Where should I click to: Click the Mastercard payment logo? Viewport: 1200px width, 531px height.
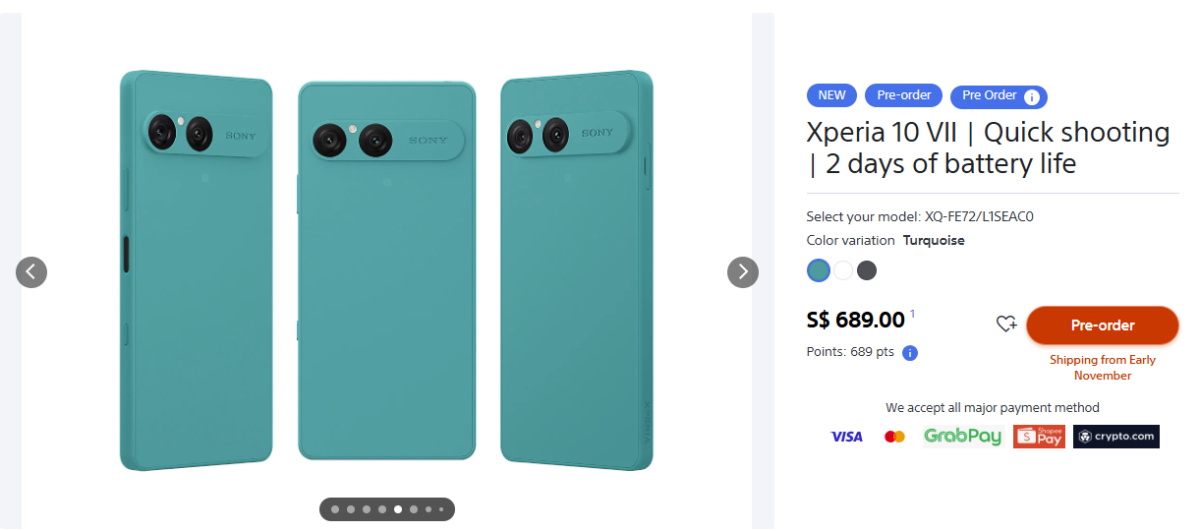coord(894,437)
